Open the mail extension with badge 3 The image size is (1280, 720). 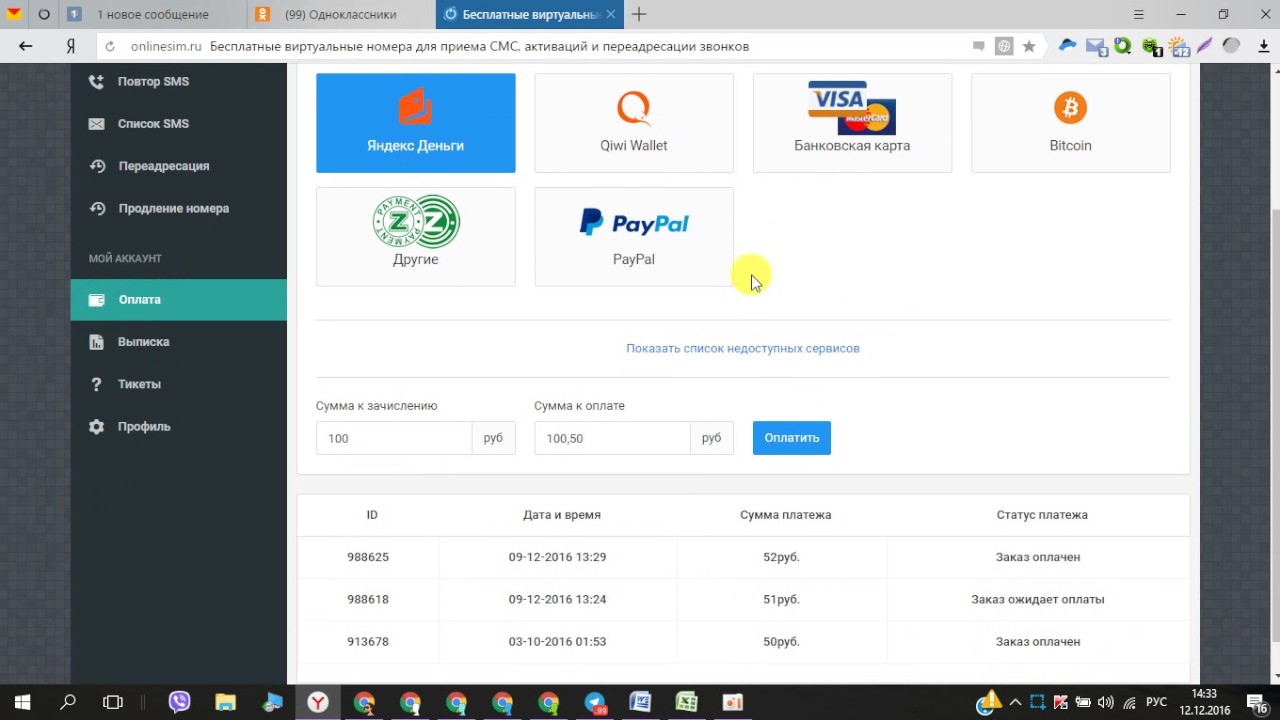[x=1096, y=46]
